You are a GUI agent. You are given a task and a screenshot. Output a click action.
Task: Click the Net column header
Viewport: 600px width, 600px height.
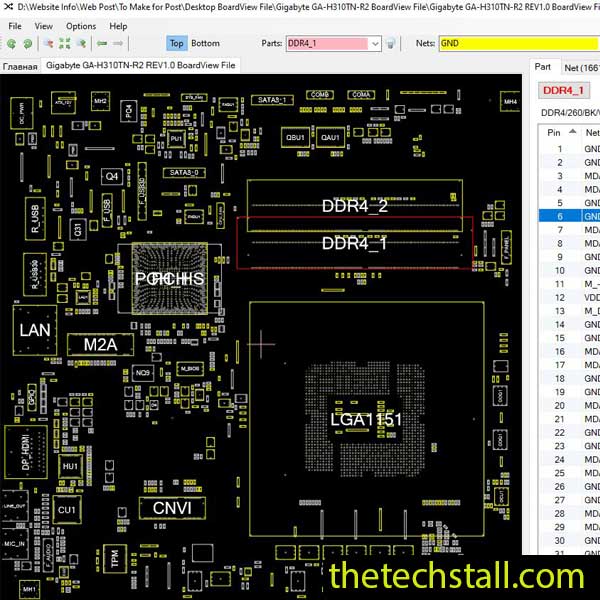[x=592, y=132]
